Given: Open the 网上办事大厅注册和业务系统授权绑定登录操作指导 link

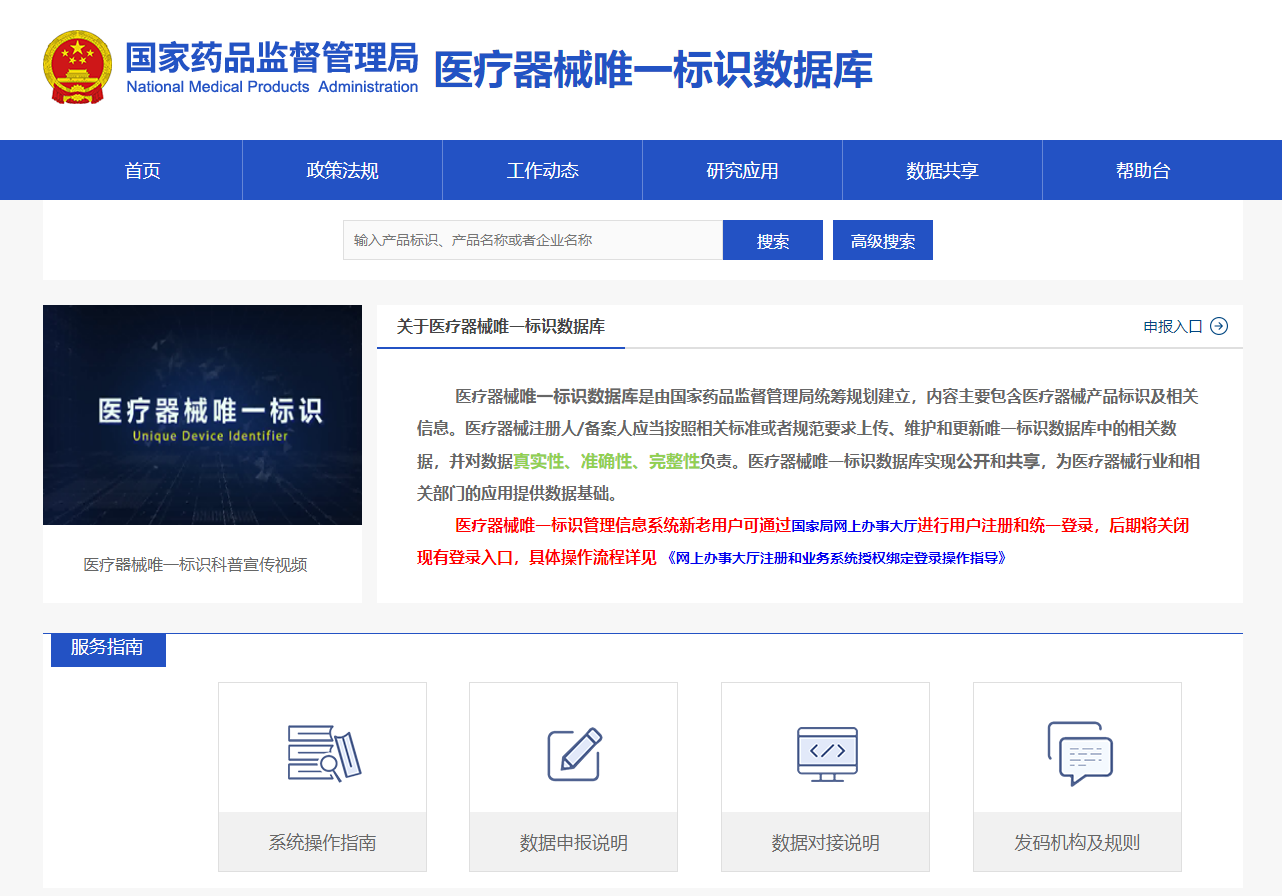Looking at the screenshot, I should (x=835, y=558).
